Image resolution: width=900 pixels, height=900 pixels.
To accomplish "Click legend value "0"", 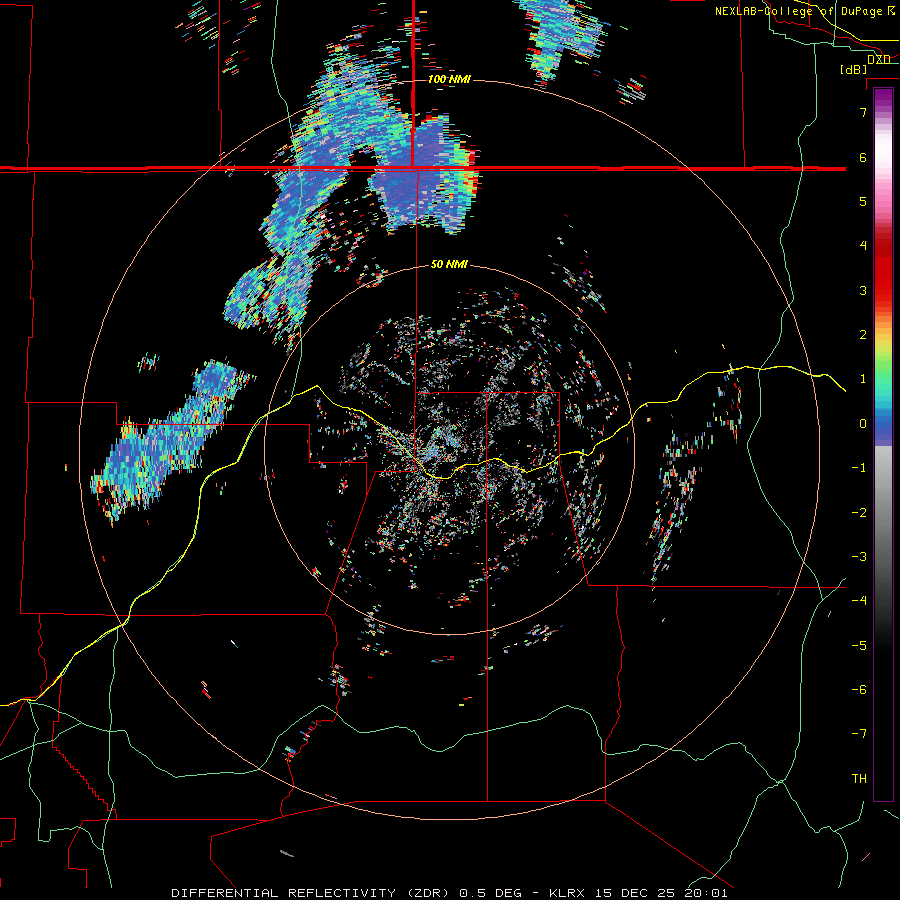I will click(863, 424).
